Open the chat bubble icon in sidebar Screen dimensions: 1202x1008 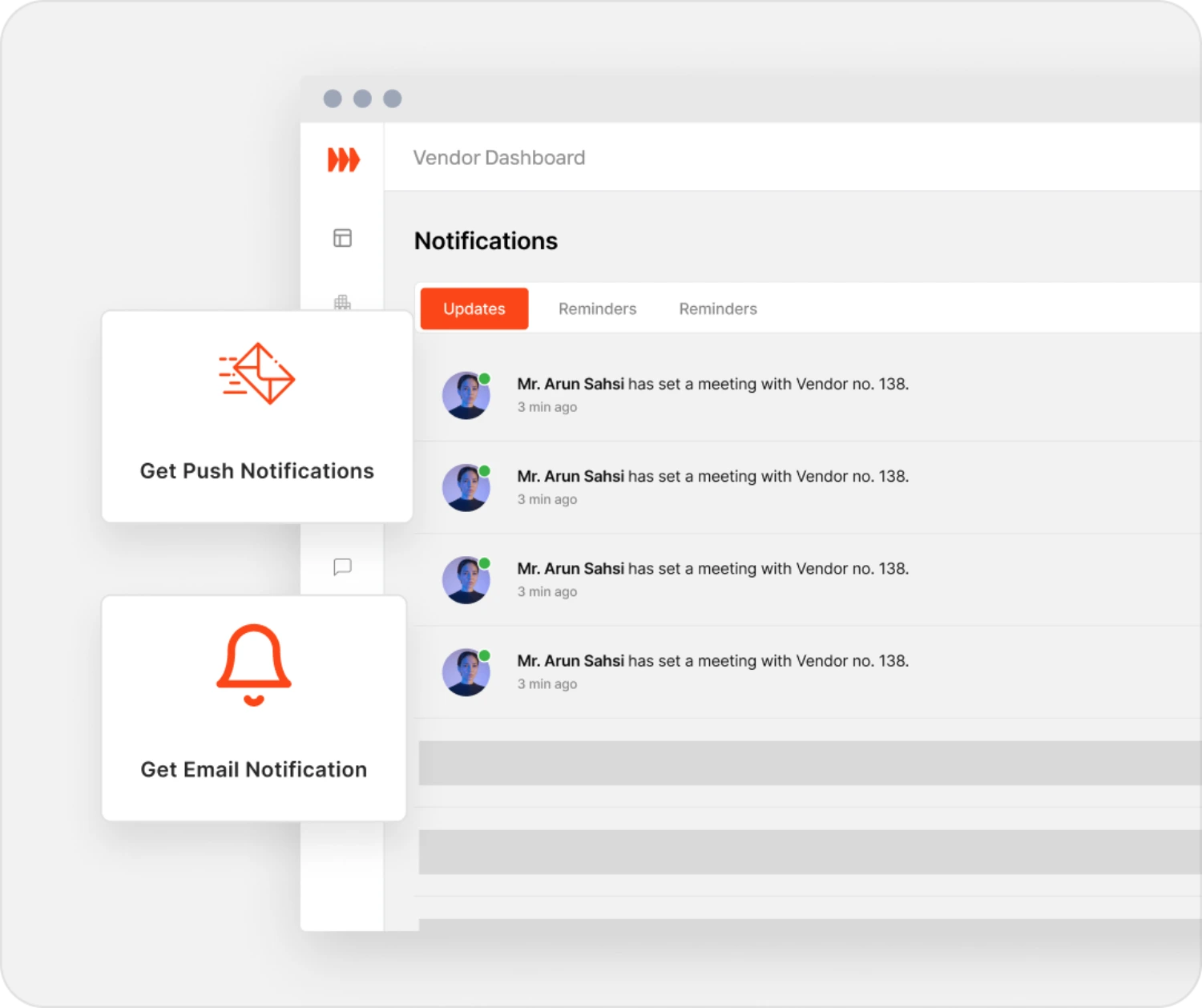click(342, 567)
